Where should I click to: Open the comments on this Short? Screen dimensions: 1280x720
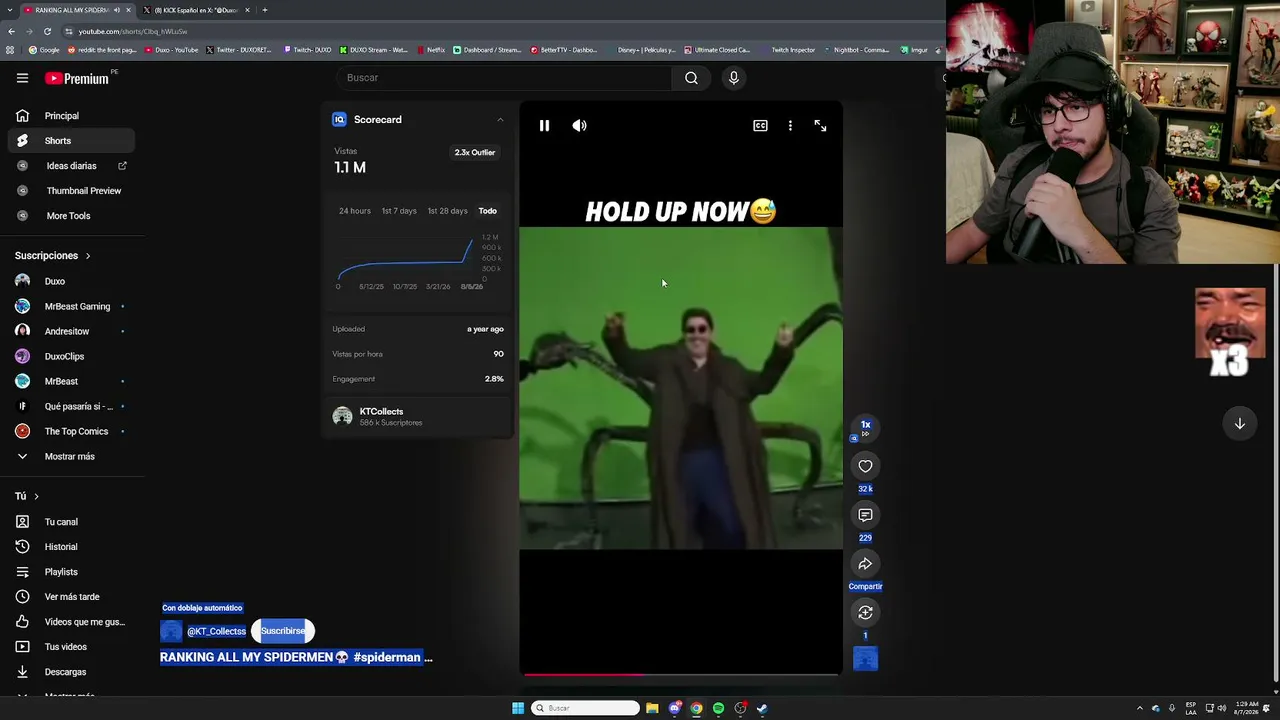pyautogui.click(x=865, y=515)
